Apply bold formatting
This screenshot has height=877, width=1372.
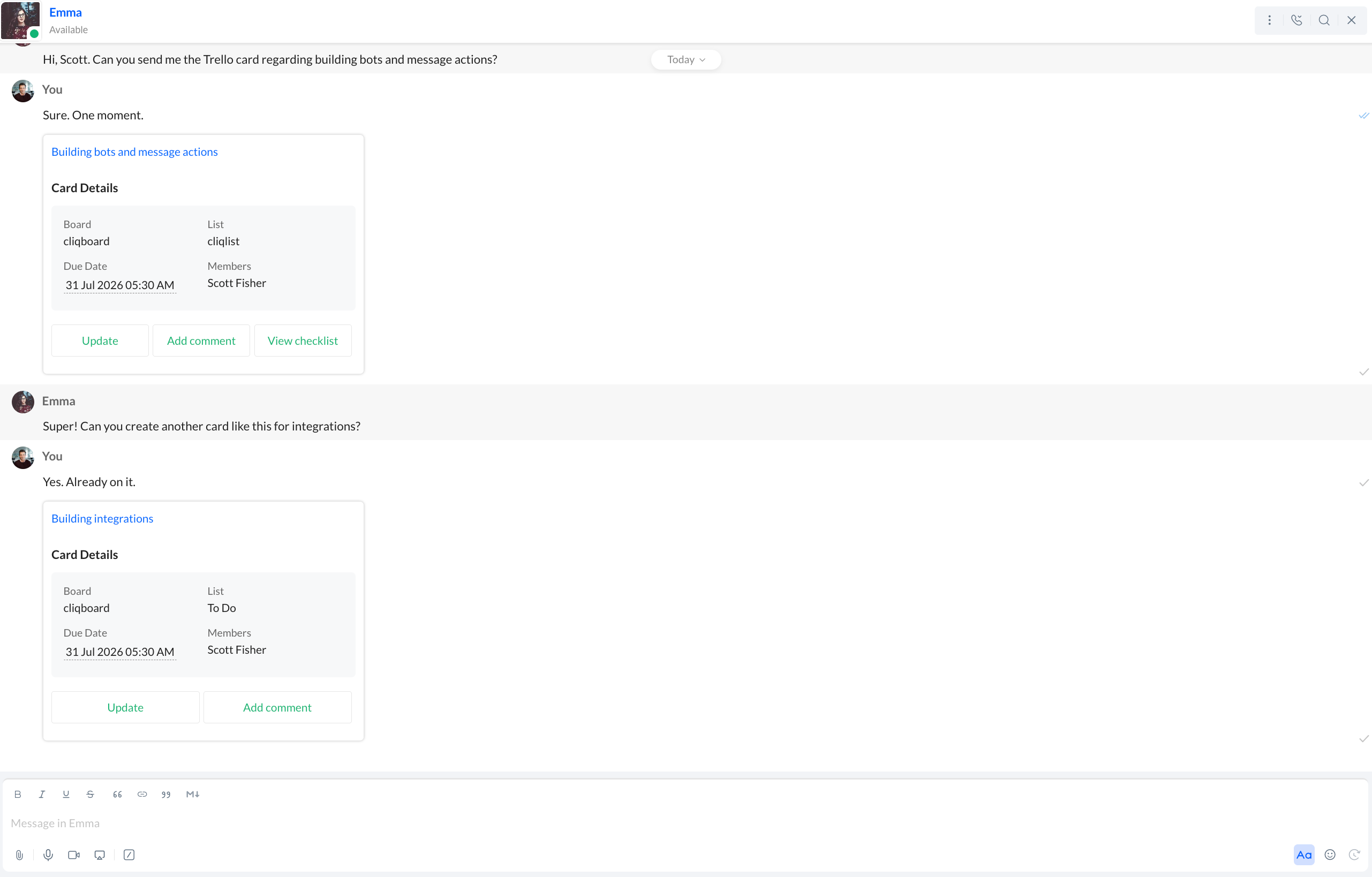tap(18, 795)
